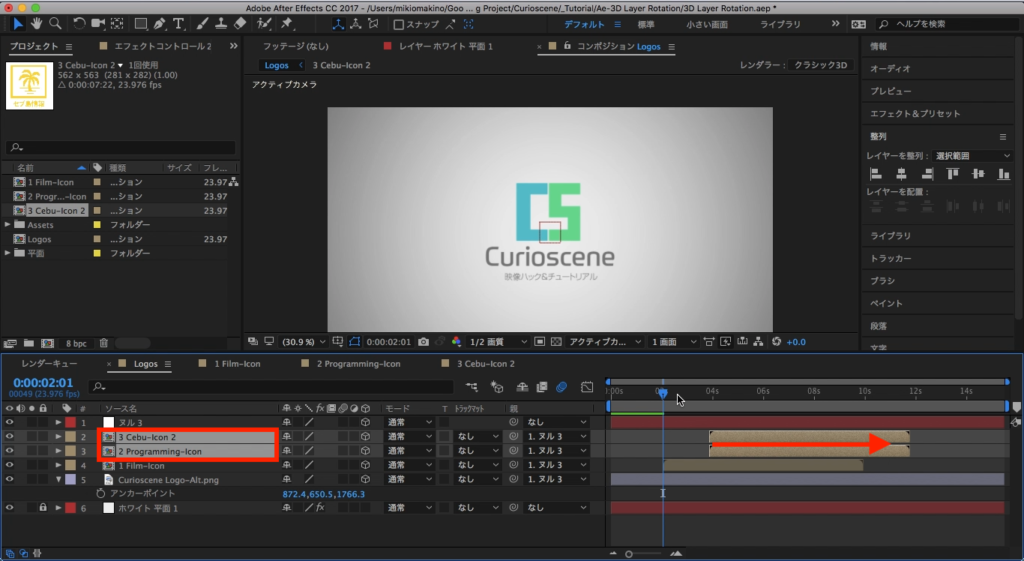Viewport: 1024px width, 561px height.
Task: Click the red label swatch of ヌル 3 layer
Action: [x=70, y=423]
